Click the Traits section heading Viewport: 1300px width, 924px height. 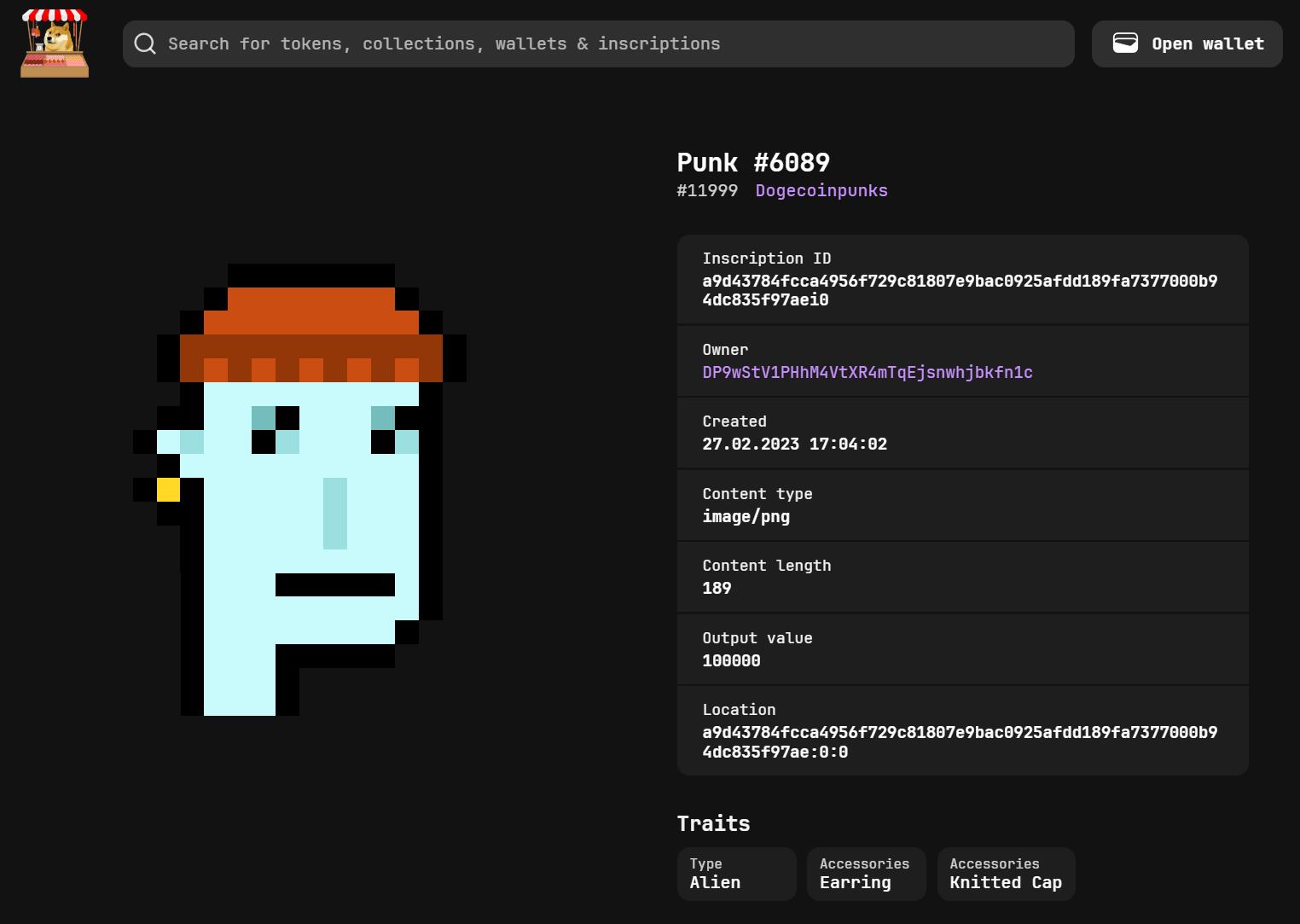(x=713, y=823)
